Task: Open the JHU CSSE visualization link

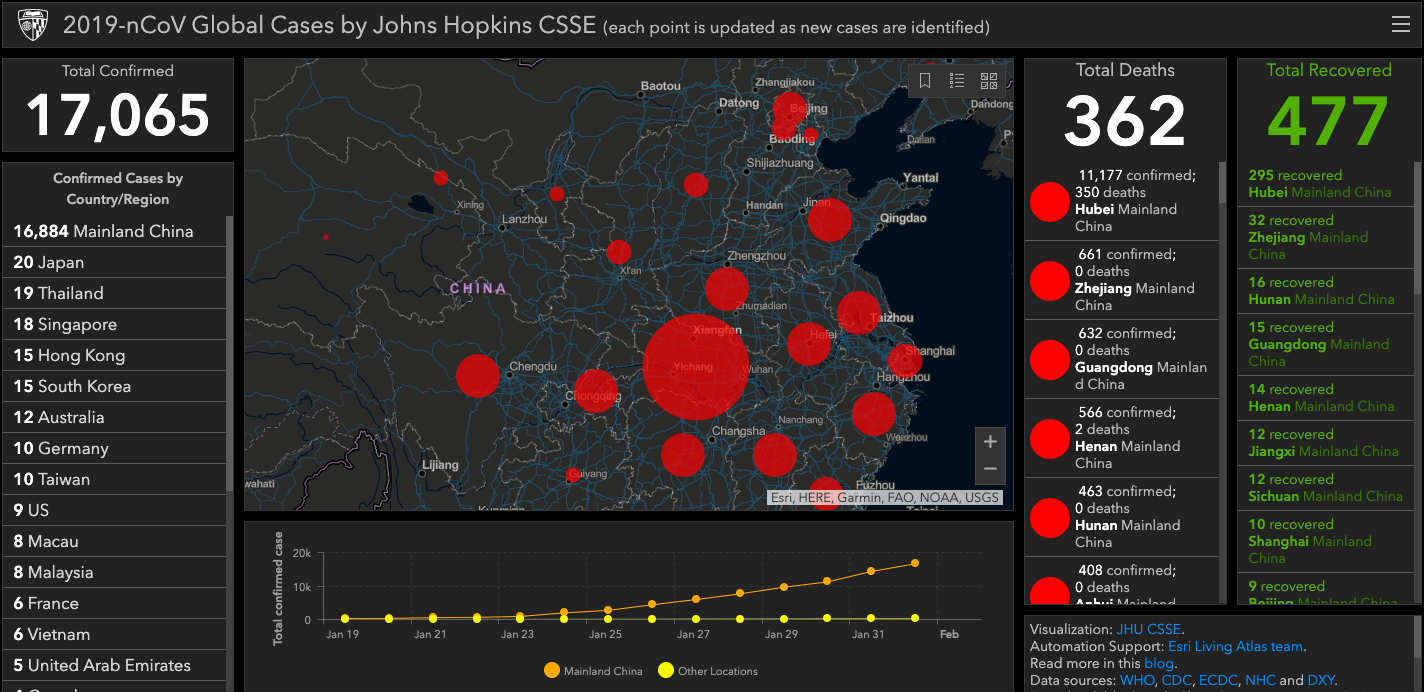Action: tap(1149, 629)
